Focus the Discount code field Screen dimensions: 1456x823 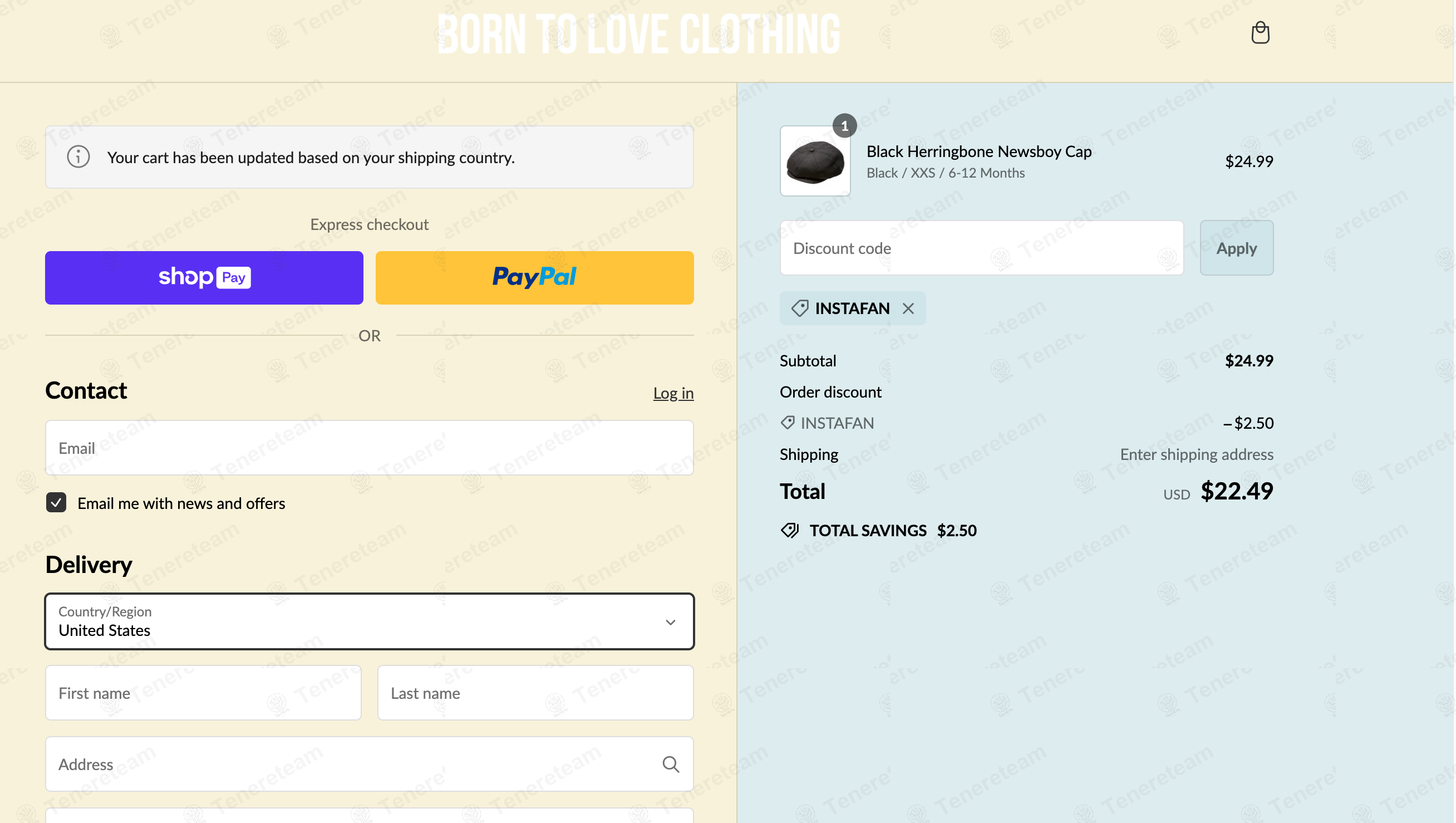[981, 248]
